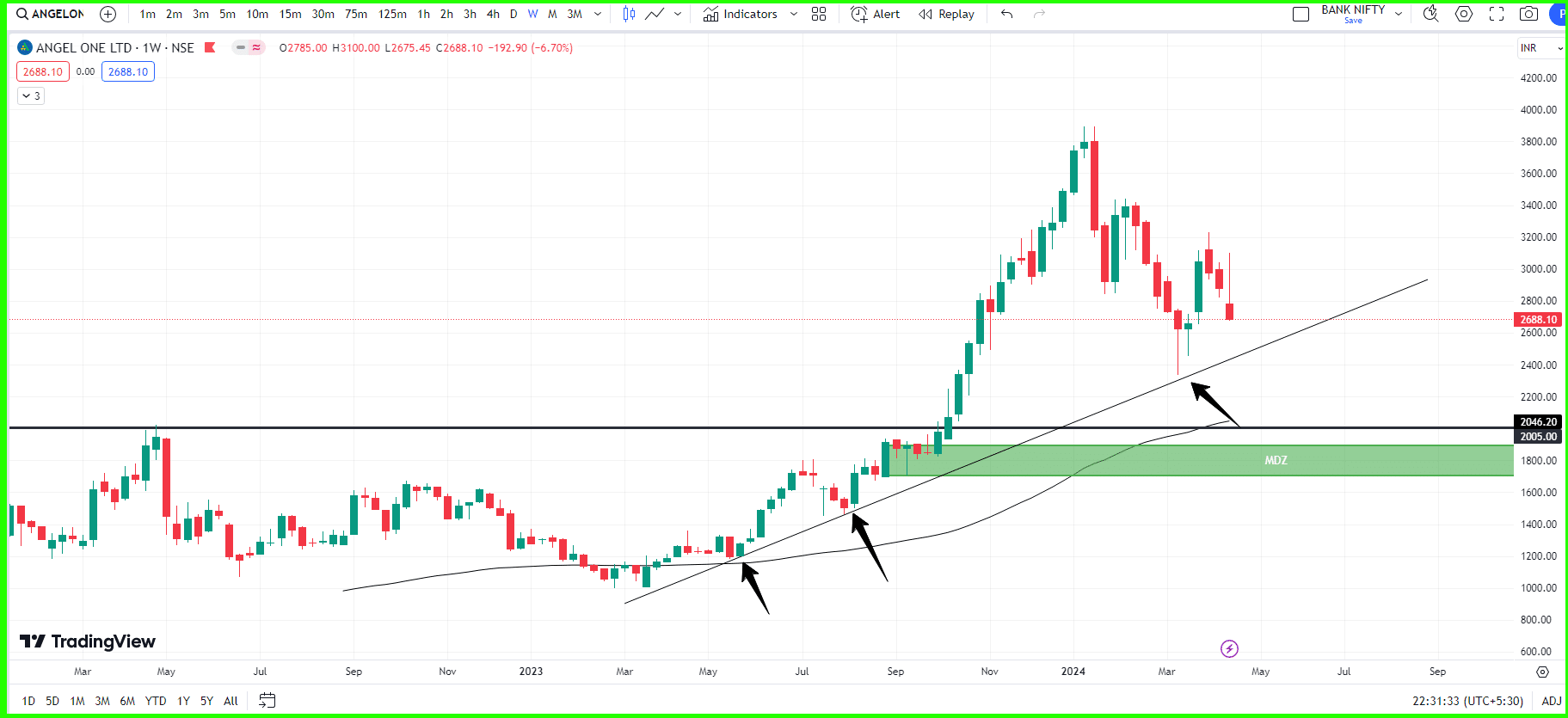Set date range to YTD
This screenshot has height=718, width=1568.
click(x=156, y=701)
